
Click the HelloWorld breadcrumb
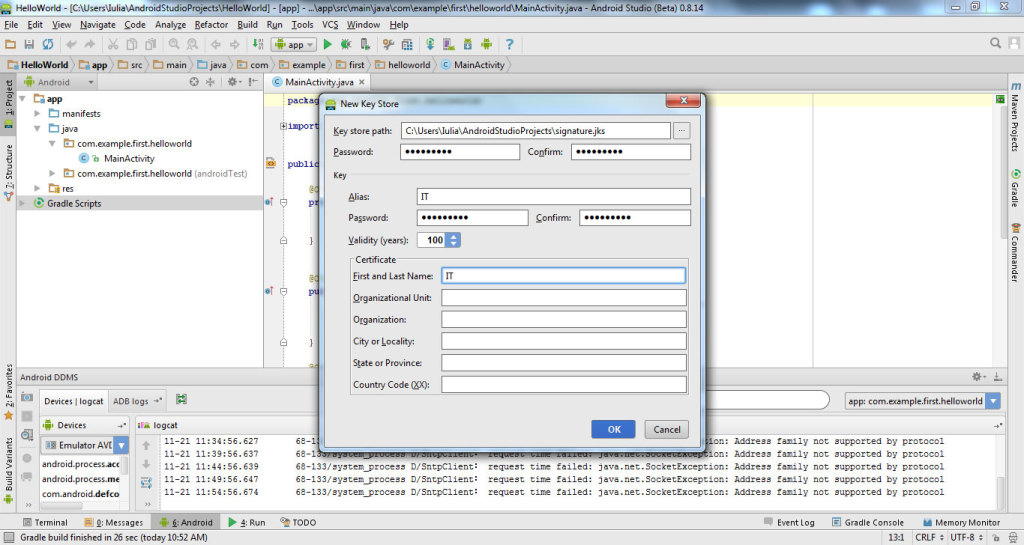[x=38, y=65]
